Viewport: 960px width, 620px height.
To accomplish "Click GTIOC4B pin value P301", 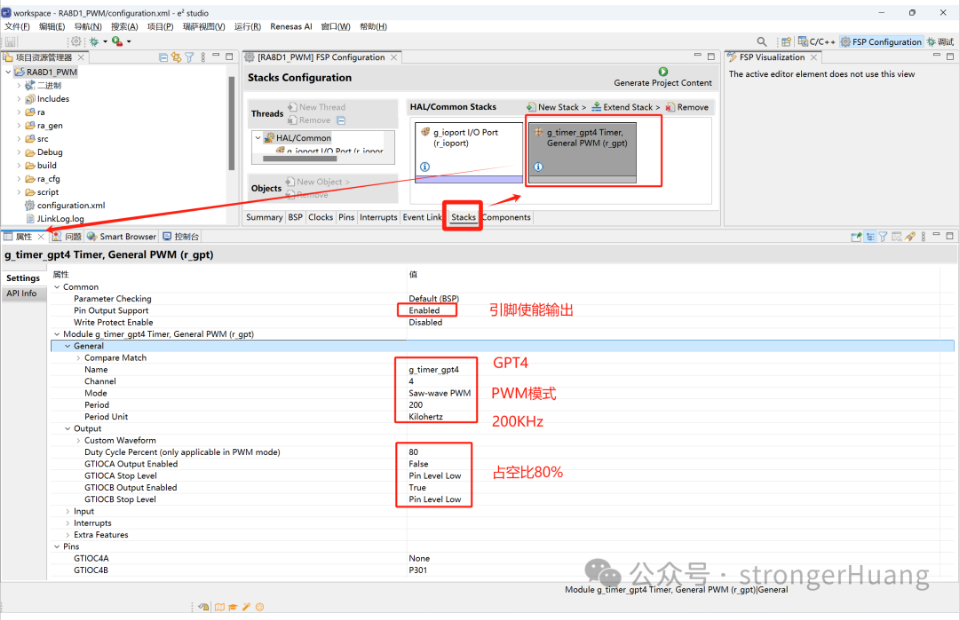I will point(418,570).
